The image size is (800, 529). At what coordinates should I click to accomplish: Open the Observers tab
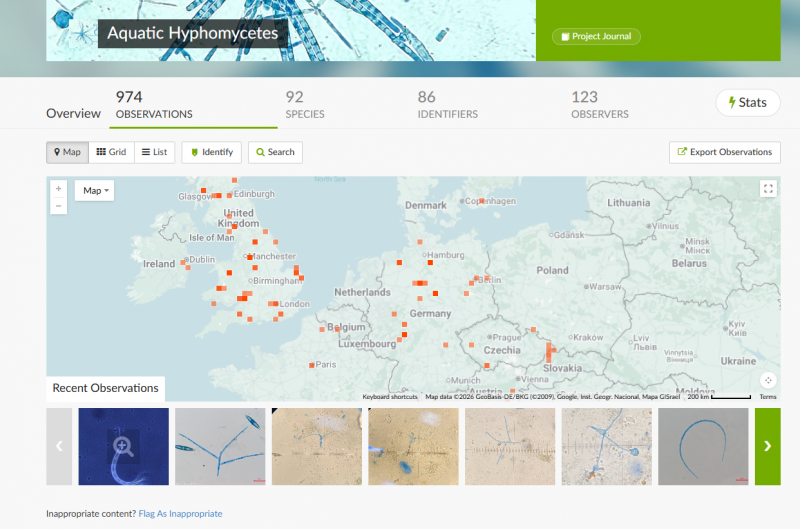click(599, 105)
